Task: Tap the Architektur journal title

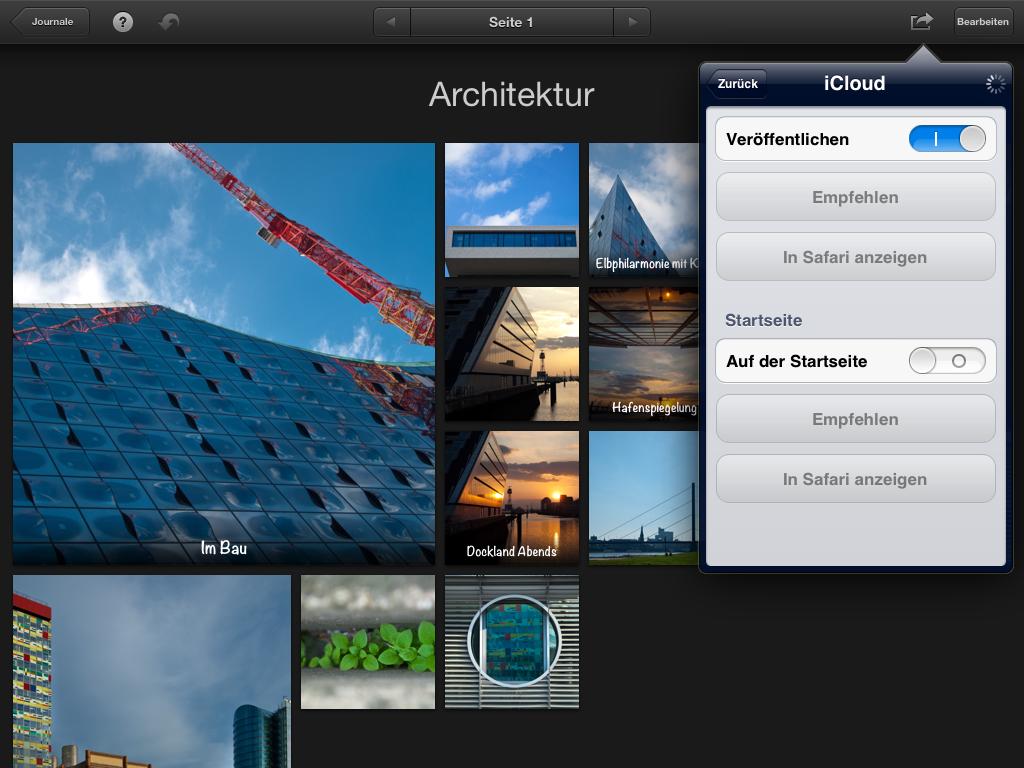Action: click(511, 95)
